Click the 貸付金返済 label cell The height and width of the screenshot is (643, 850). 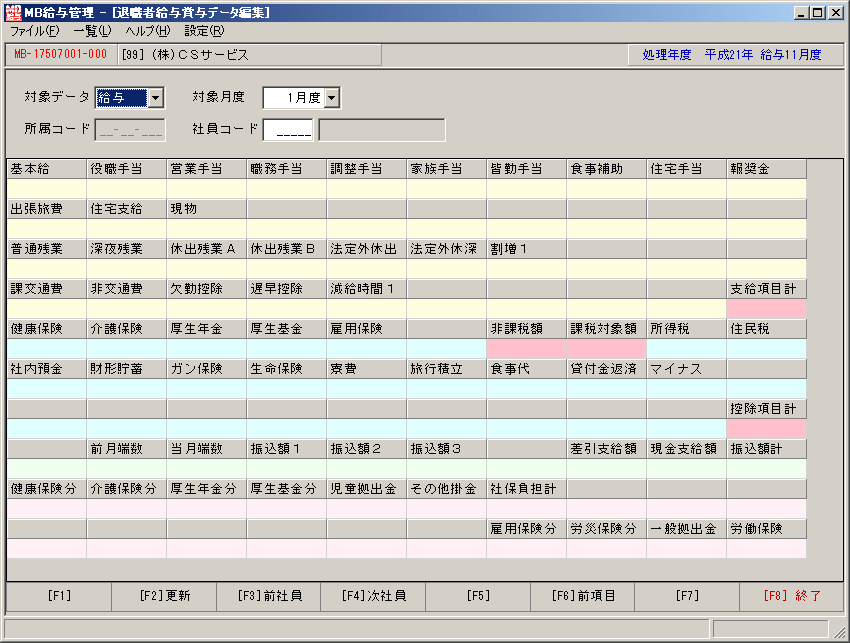click(607, 369)
